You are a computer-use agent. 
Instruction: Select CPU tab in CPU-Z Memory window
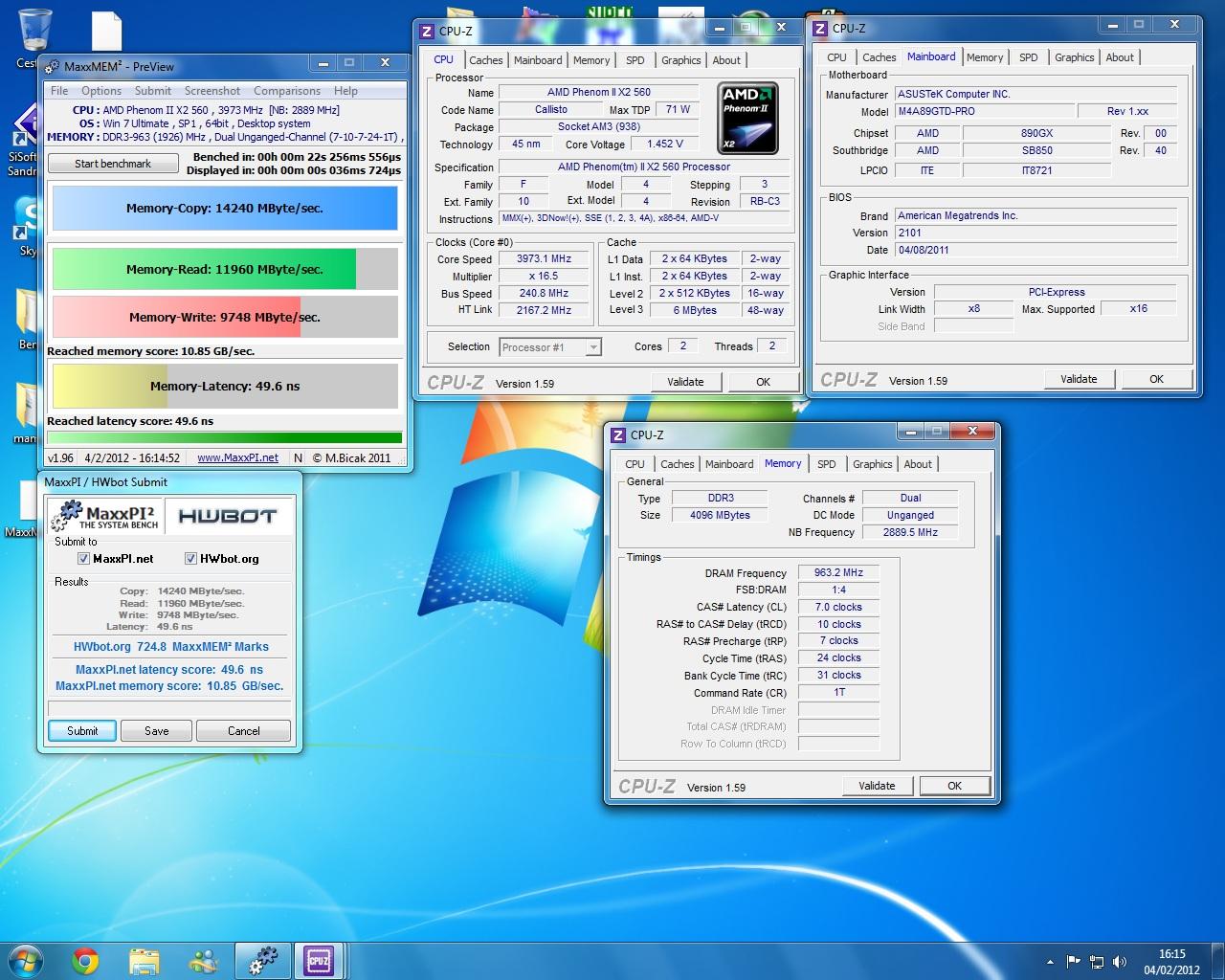(x=635, y=464)
